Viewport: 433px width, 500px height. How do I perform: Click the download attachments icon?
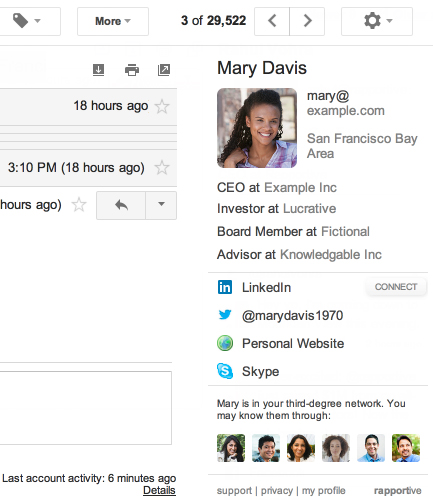tap(98, 70)
